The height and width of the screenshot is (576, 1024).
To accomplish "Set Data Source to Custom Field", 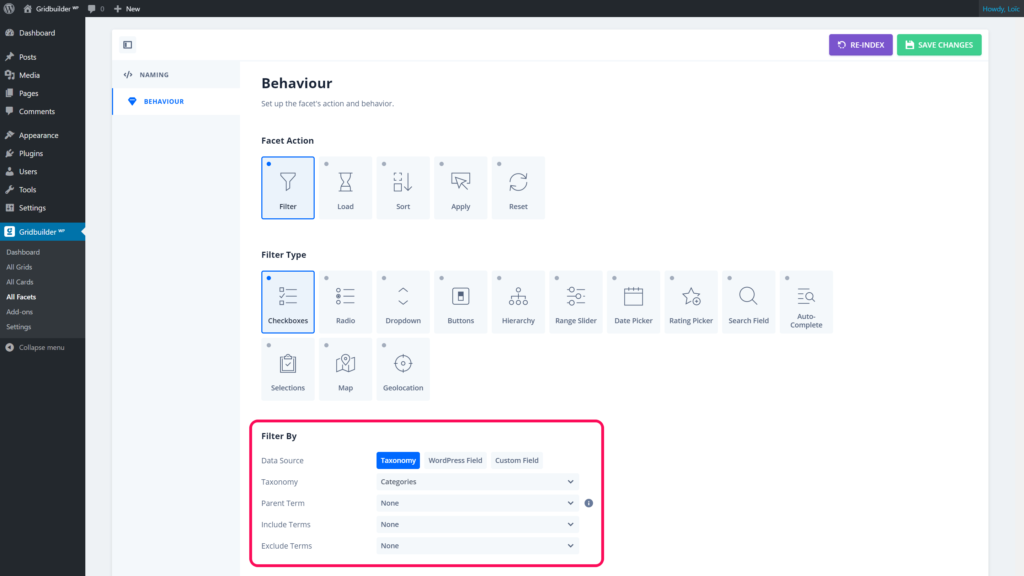I will pyautogui.click(x=517, y=460).
